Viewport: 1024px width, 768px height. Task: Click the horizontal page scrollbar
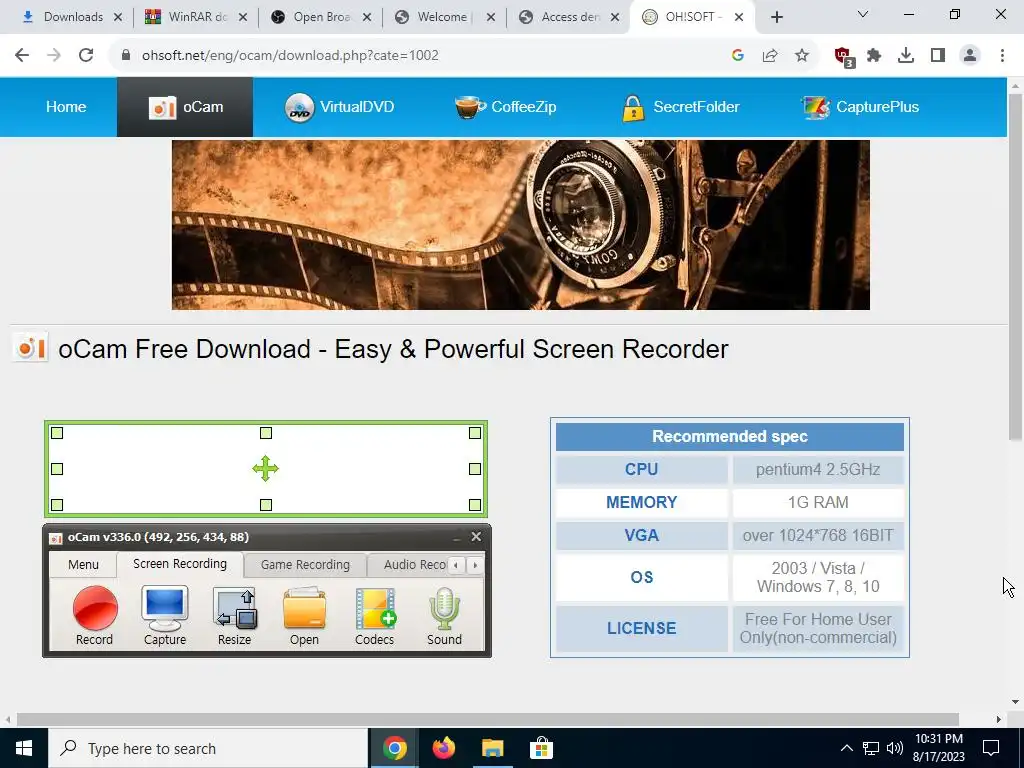click(x=487, y=719)
